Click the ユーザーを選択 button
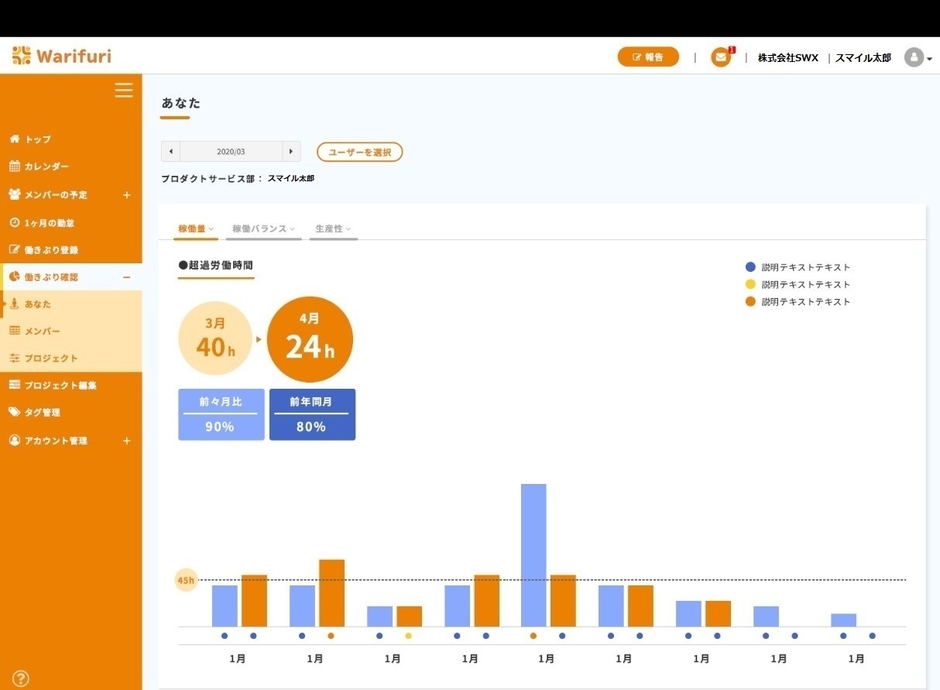This screenshot has width=940, height=690. (359, 152)
